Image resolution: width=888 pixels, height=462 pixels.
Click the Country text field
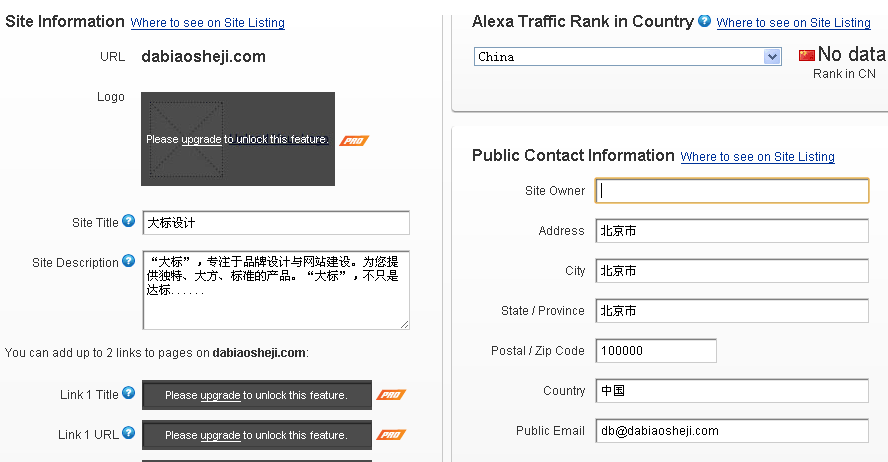tap(732, 391)
